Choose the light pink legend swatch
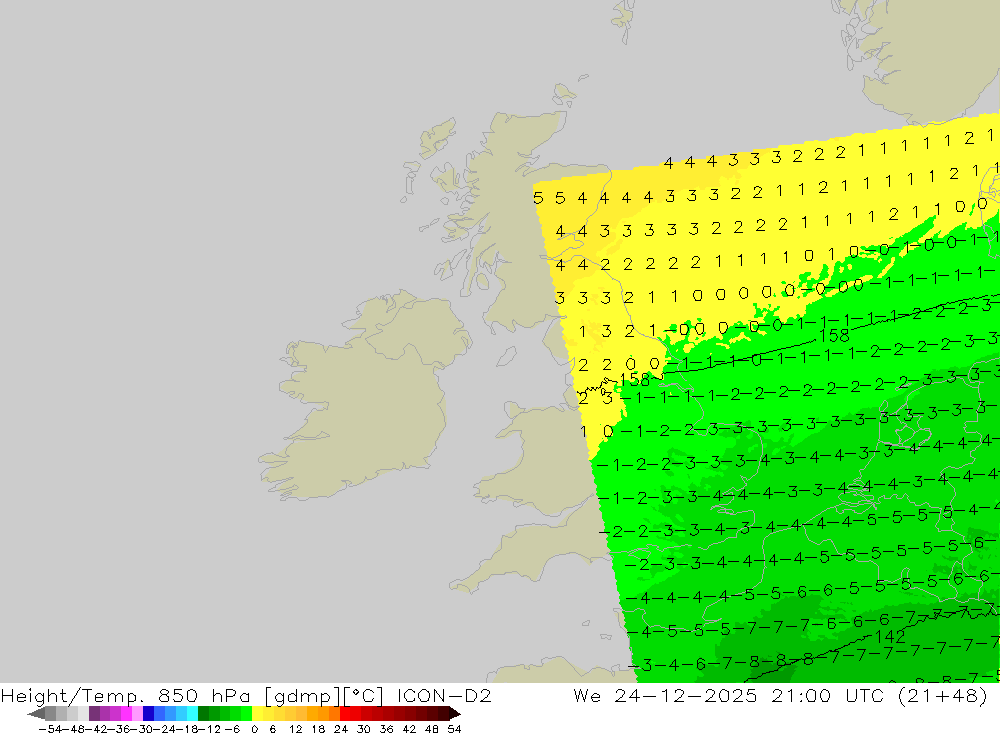This screenshot has width=1000, height=733. (137, 713)
